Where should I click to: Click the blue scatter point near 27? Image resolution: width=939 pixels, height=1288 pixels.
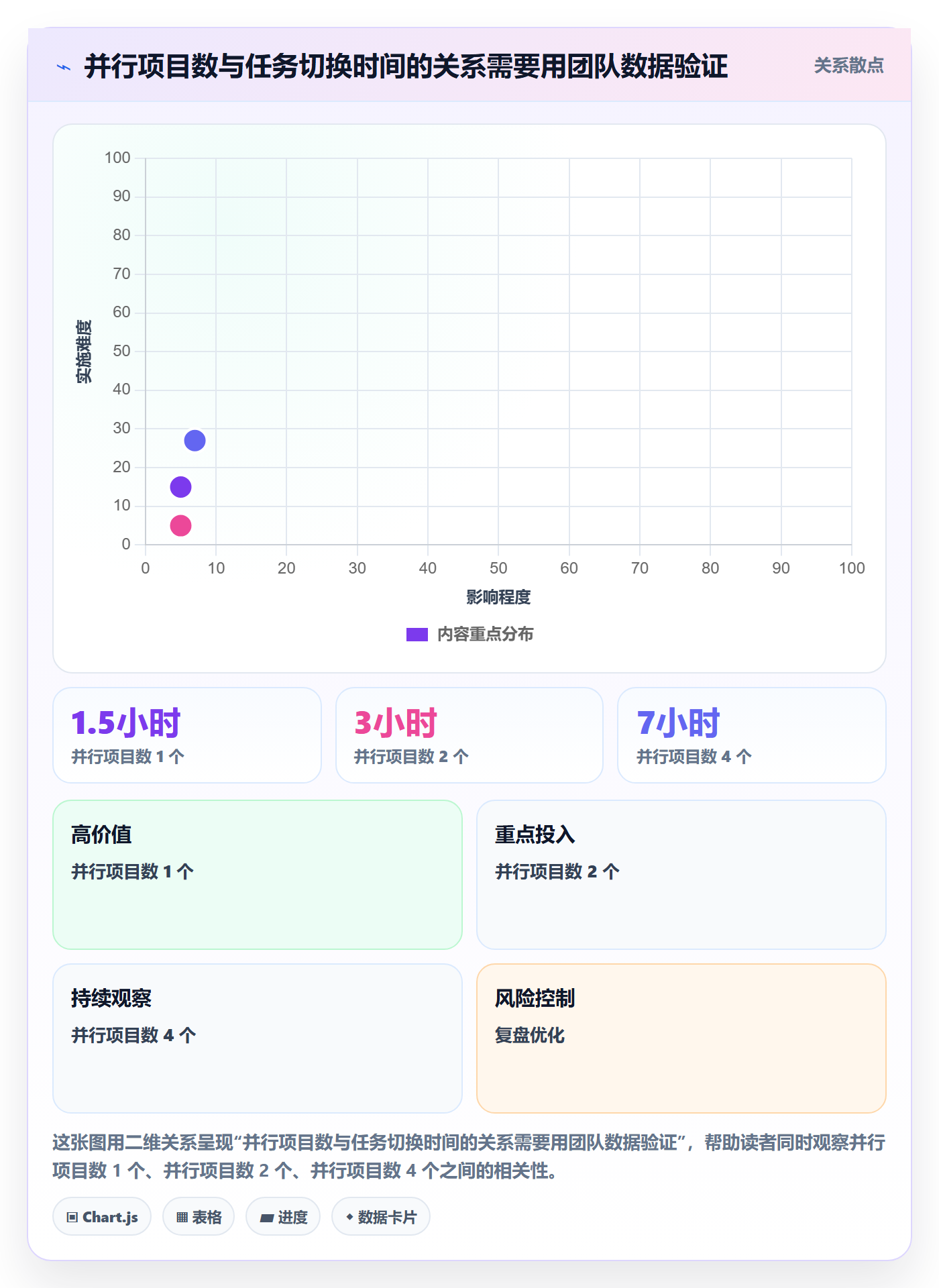click(x=195, y=441)
